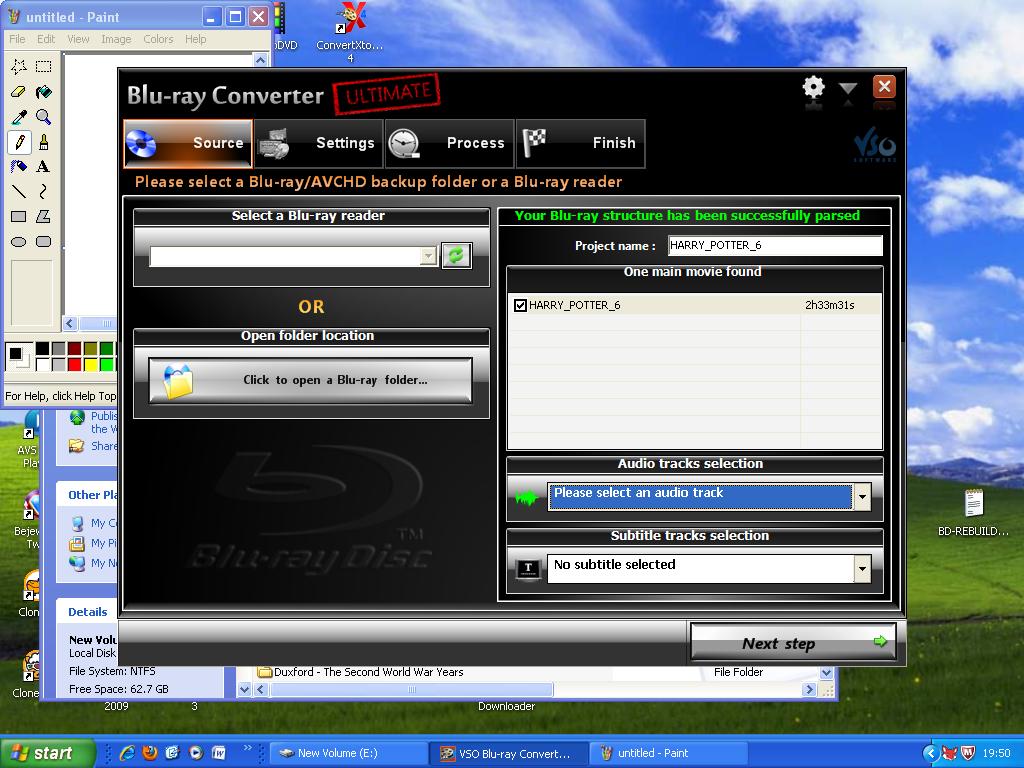Click the Explorer horizontal scrollbar right arrow
Screen dimensions: 1024x768
point(809,689)
